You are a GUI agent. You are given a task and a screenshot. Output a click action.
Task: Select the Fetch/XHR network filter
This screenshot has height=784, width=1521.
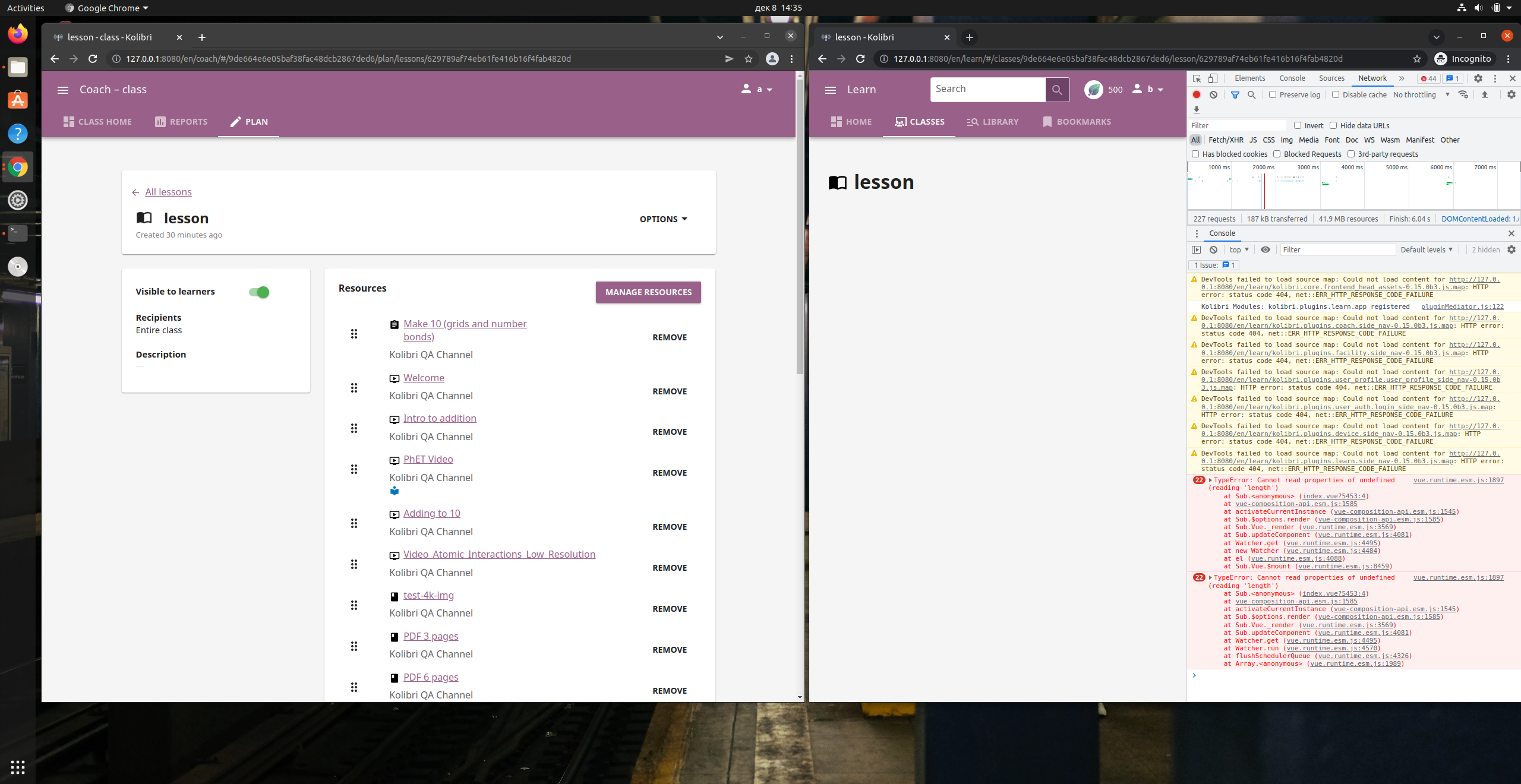1226,140
